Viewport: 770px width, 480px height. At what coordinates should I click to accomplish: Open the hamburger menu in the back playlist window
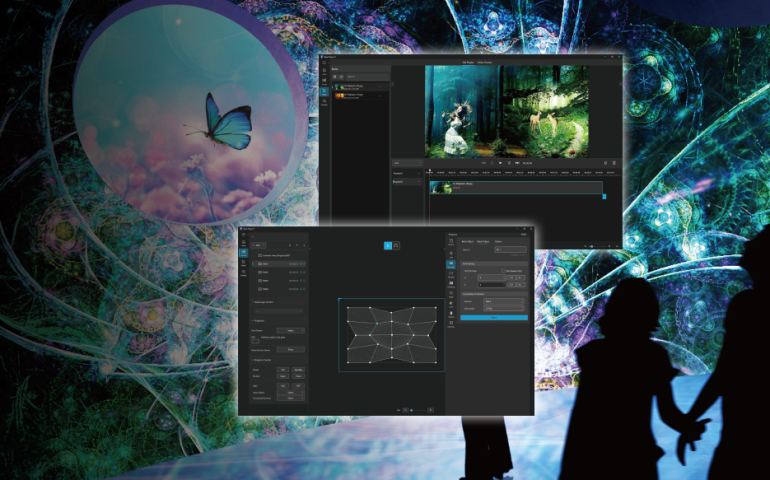pyautogui.click(x=324, y=62)
